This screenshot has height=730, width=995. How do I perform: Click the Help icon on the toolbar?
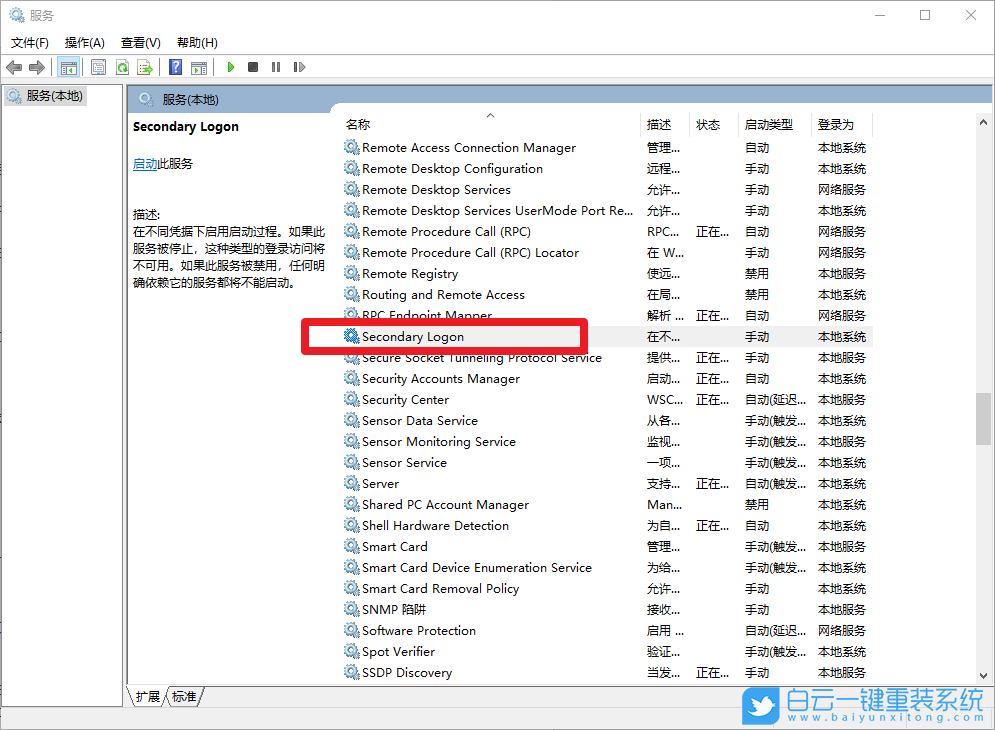coord(174,67)
